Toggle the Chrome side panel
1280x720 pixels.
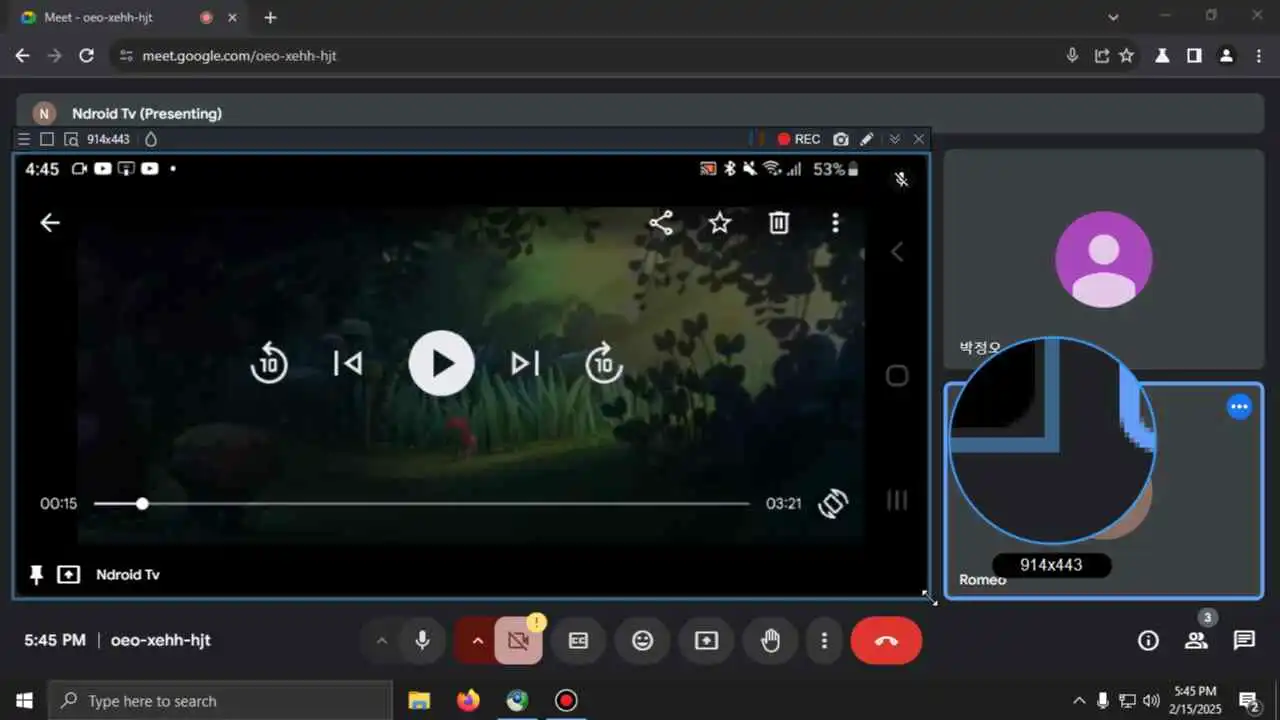[1194, 56]
